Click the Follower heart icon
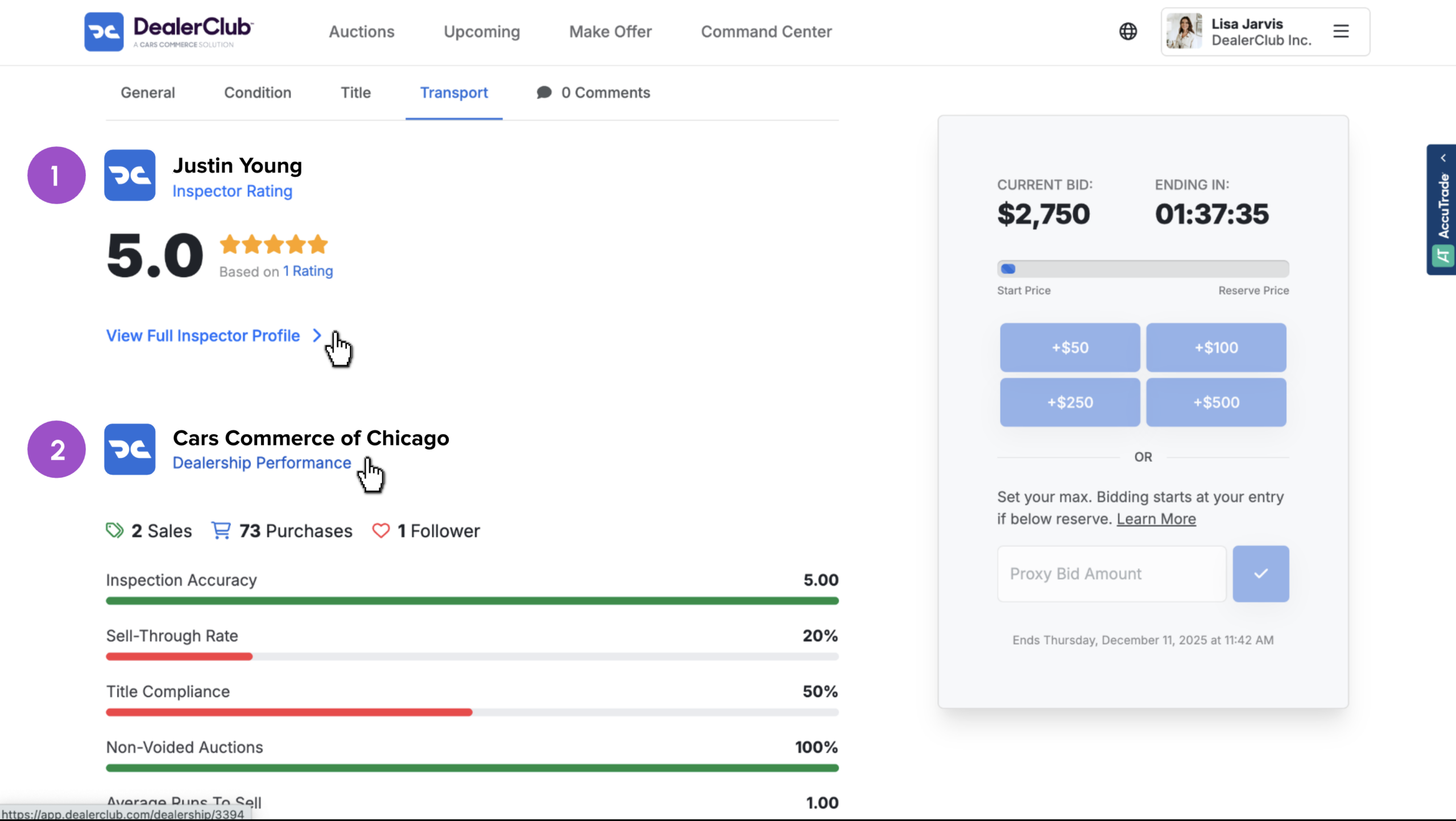 (381, 530)
